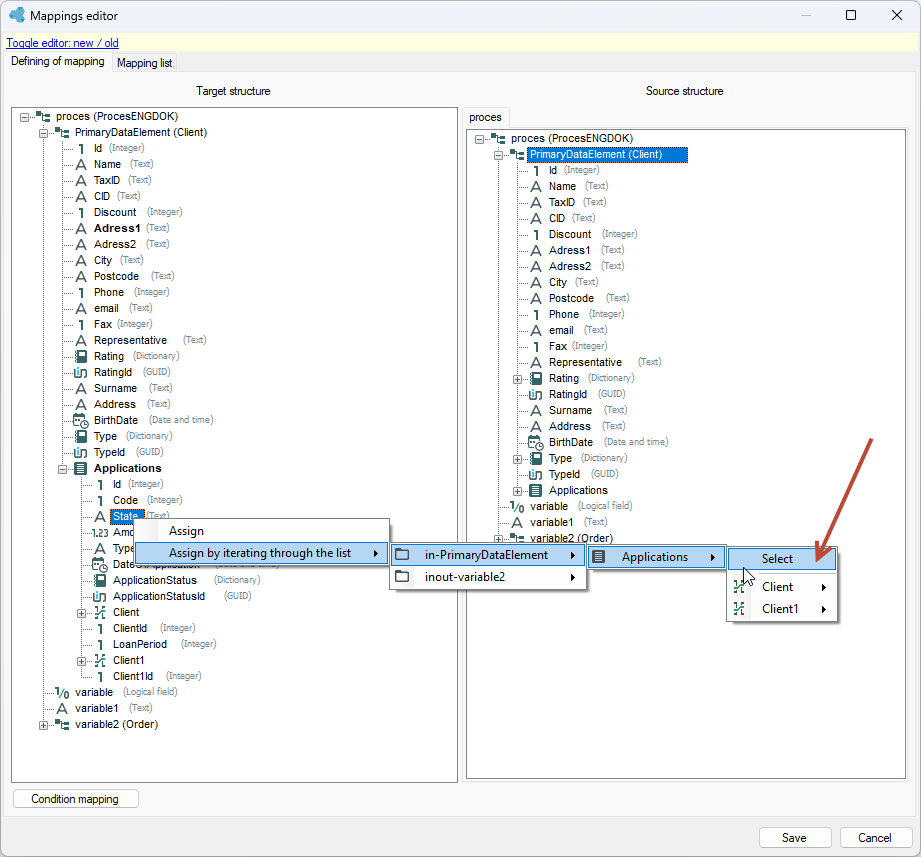Viewport: 921px width, 857px height.
Task: Select Adress1 in the Target structure tree
Action: pos(117,228)
